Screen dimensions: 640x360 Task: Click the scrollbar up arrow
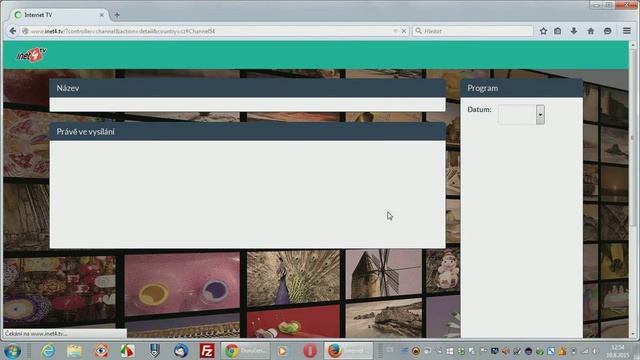[x=633, y=45]
